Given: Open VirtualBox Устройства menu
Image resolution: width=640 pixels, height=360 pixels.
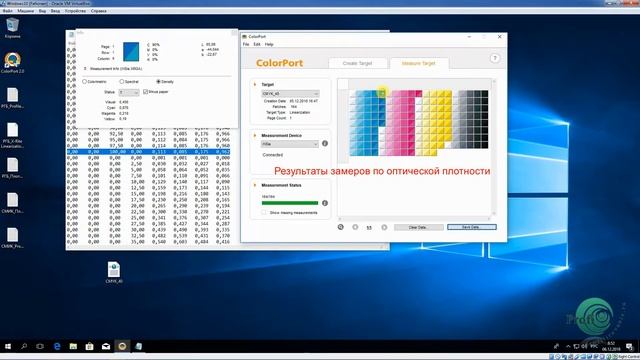Looking at the screenshot, I should coord(75,11).
